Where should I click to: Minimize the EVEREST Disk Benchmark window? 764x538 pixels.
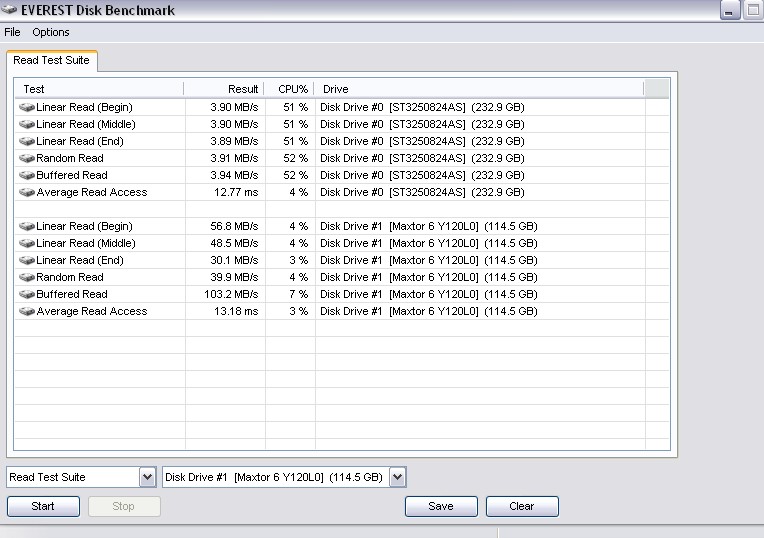coord(729,10)
